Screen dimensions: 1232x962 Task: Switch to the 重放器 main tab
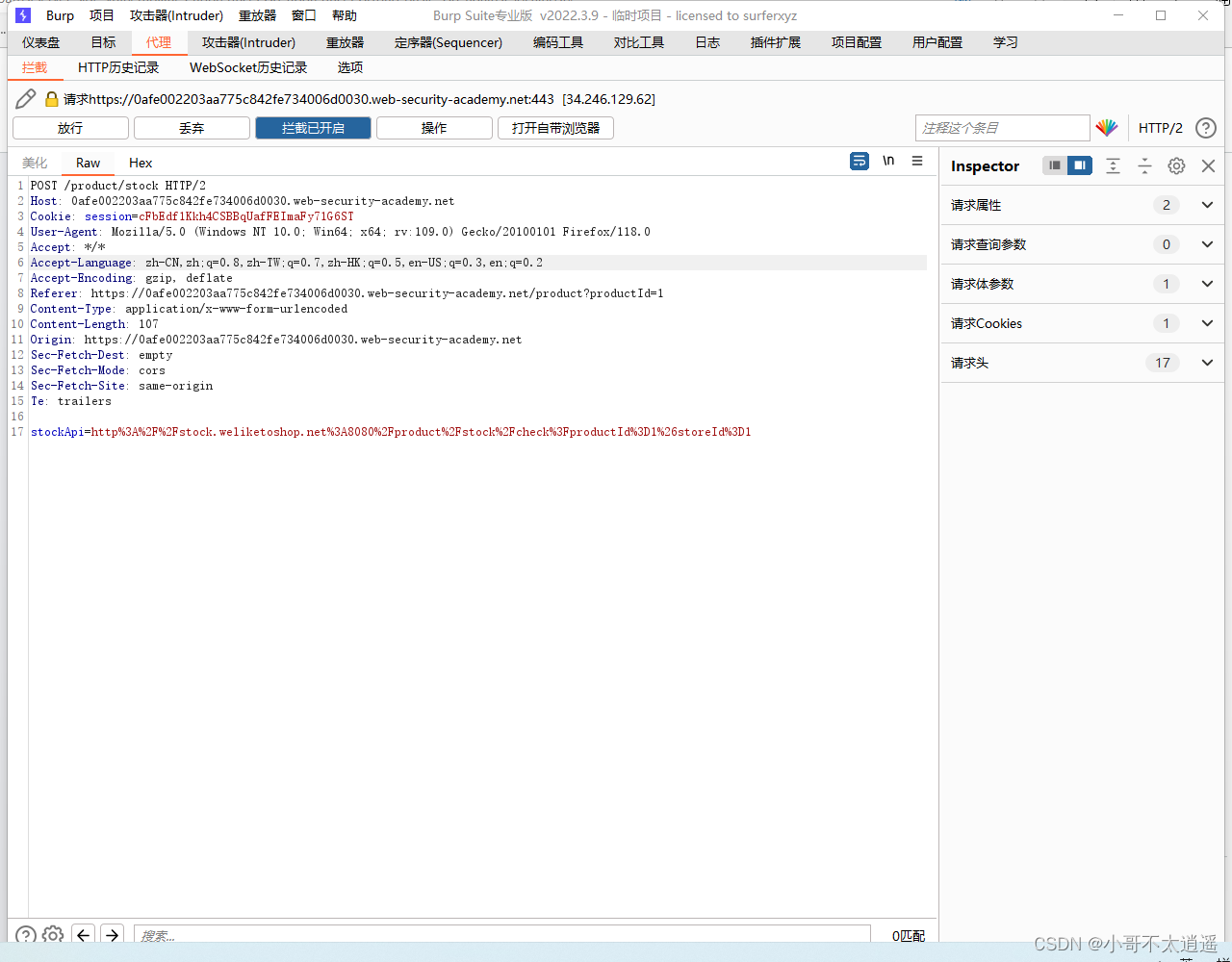click(345, 42)
